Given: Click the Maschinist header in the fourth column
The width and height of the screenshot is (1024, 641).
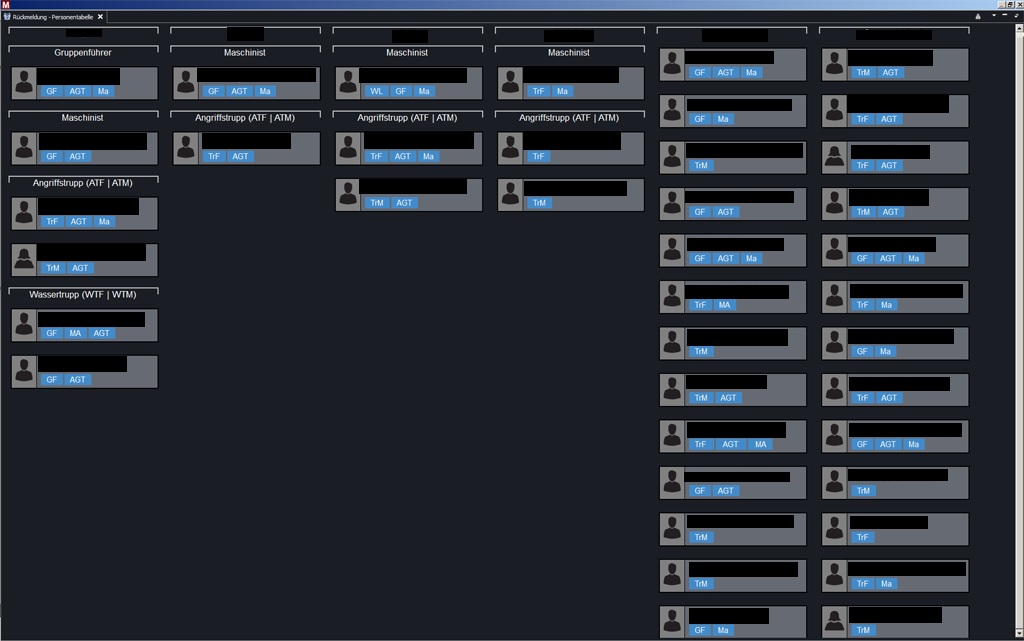Looking at the screenshot, I should (x=569, y=52).
